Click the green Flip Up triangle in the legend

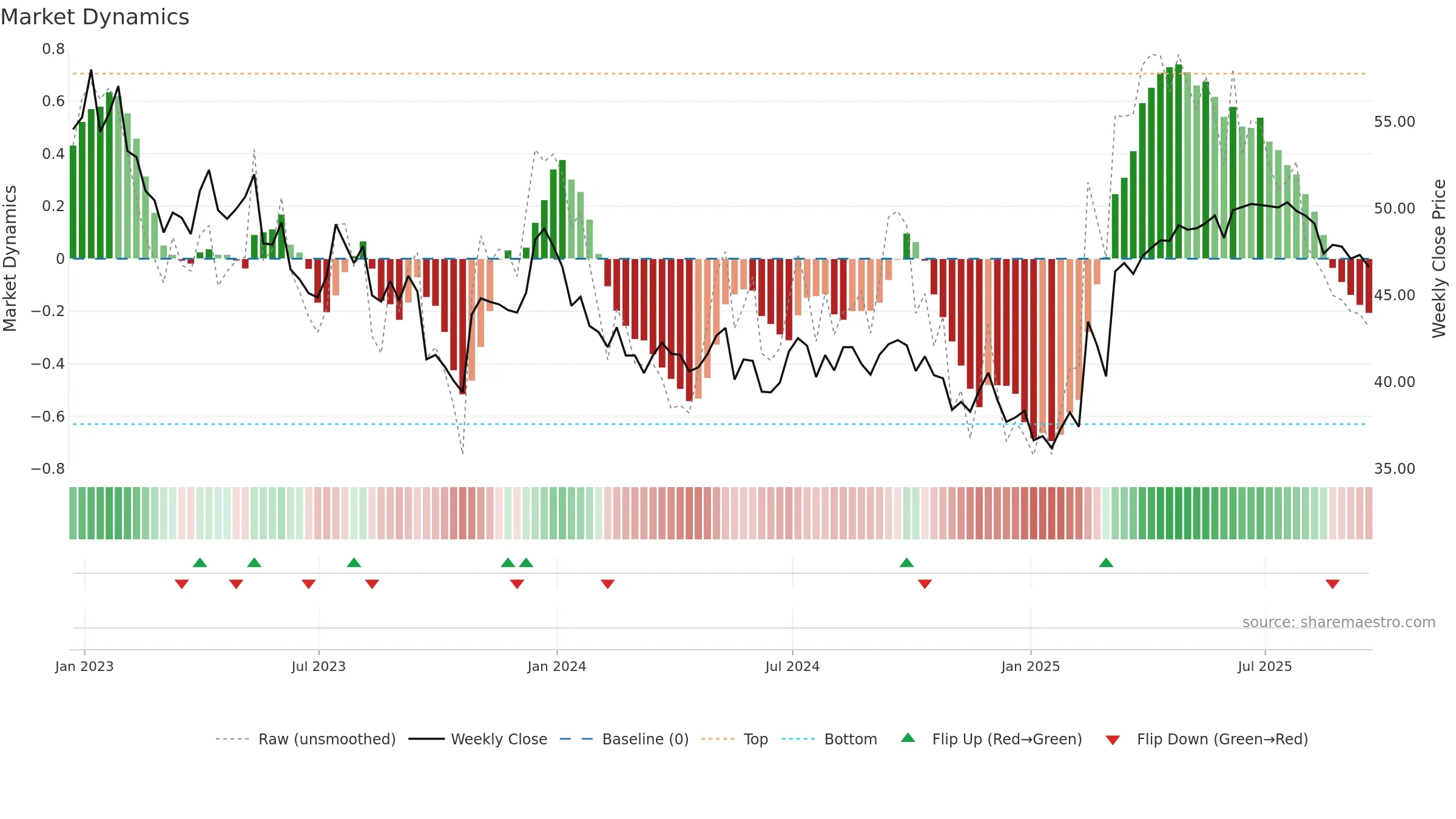pyautogui.click(x=908, y=738)
